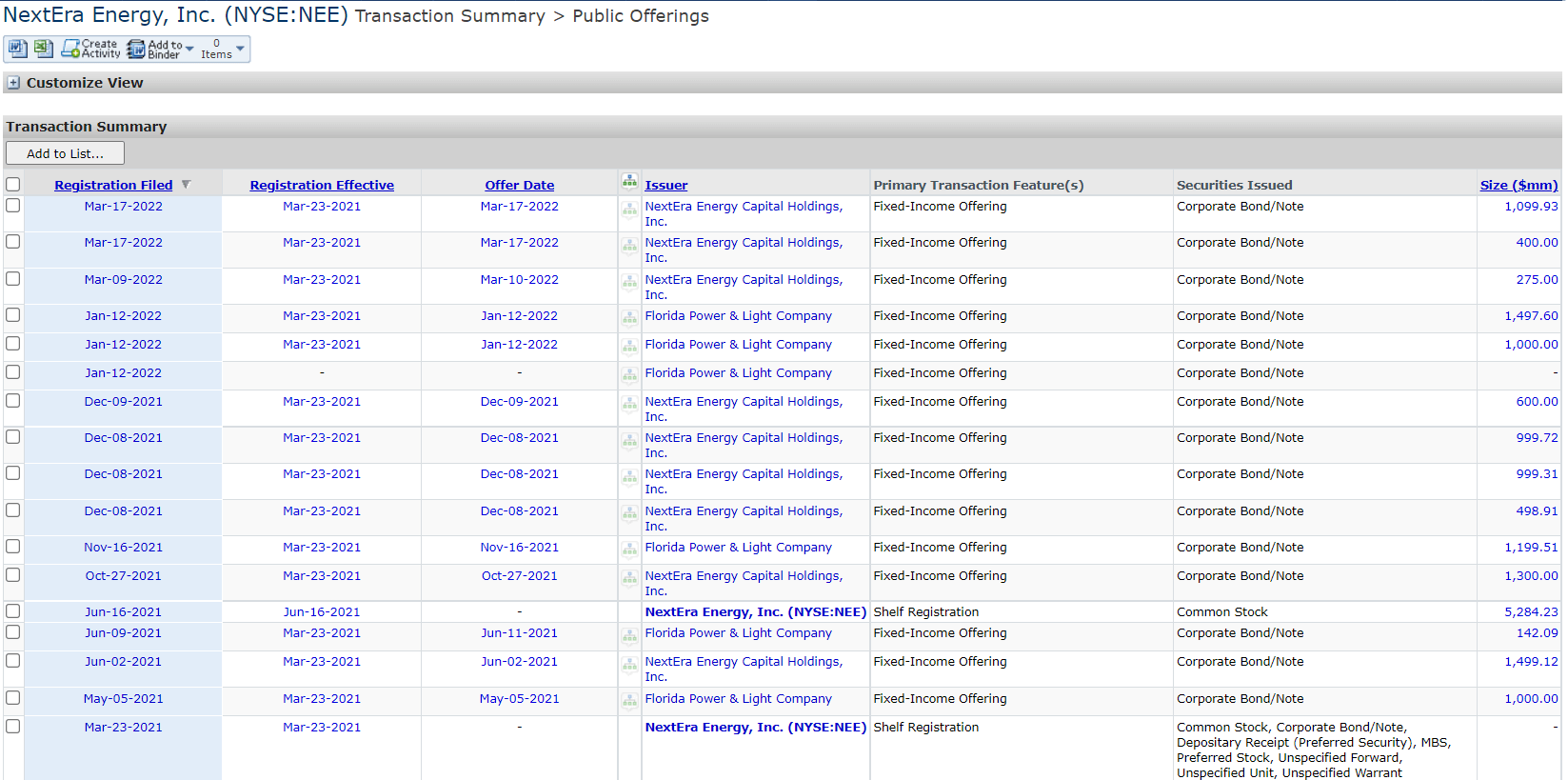Open the 275.00 size value link
This screenshot has height=780, width=1568.
(1537, 279)
